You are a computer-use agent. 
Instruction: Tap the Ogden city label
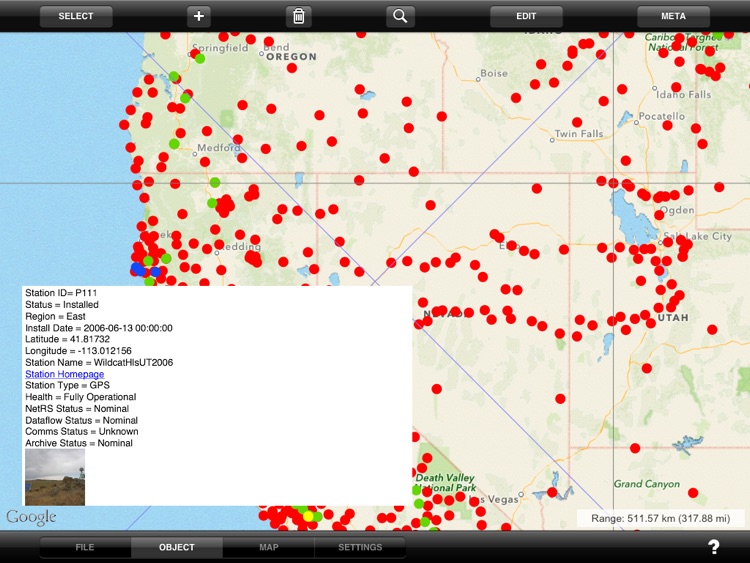click(677, 210)
